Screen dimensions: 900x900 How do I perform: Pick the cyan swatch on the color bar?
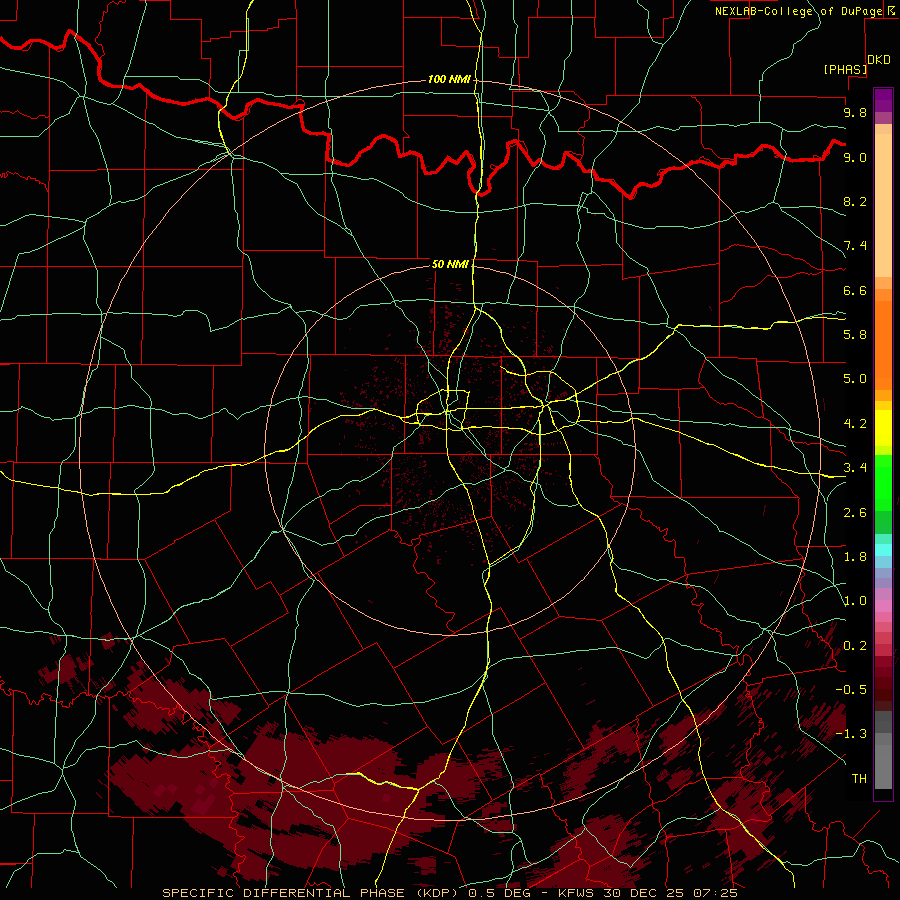coord(883,550)
